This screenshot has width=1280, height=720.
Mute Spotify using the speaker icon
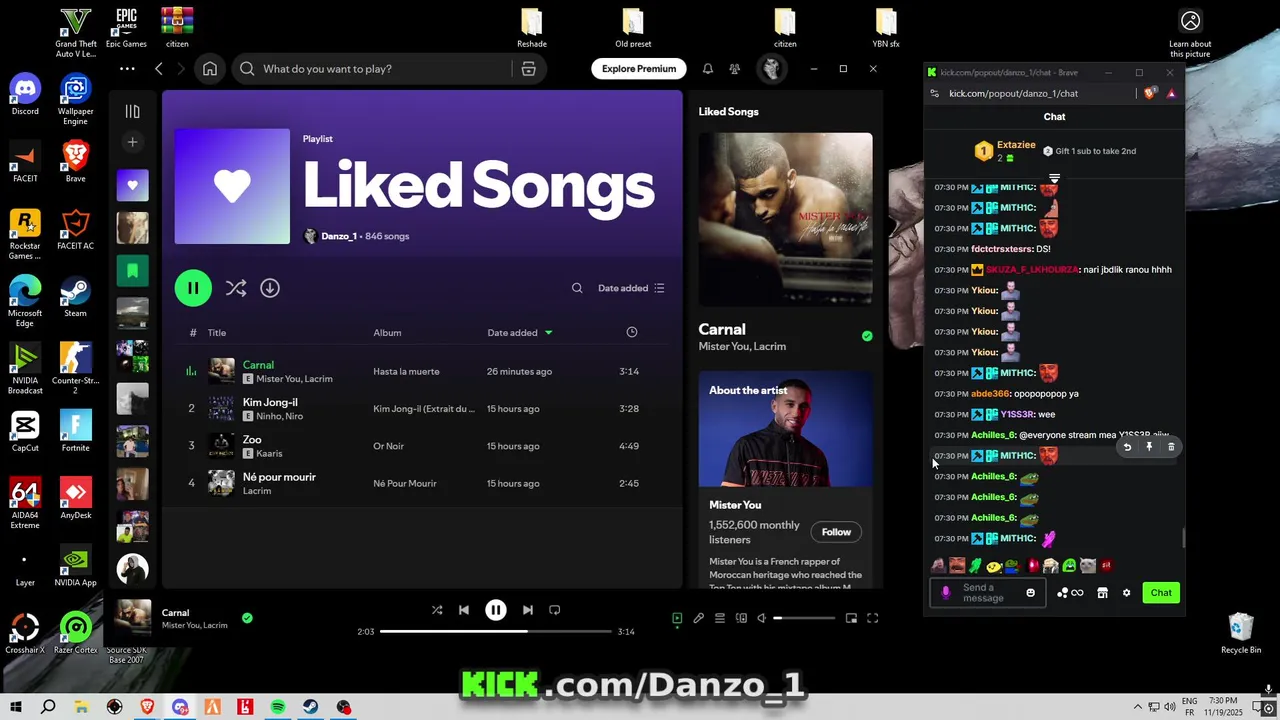(x=762, y=619)
